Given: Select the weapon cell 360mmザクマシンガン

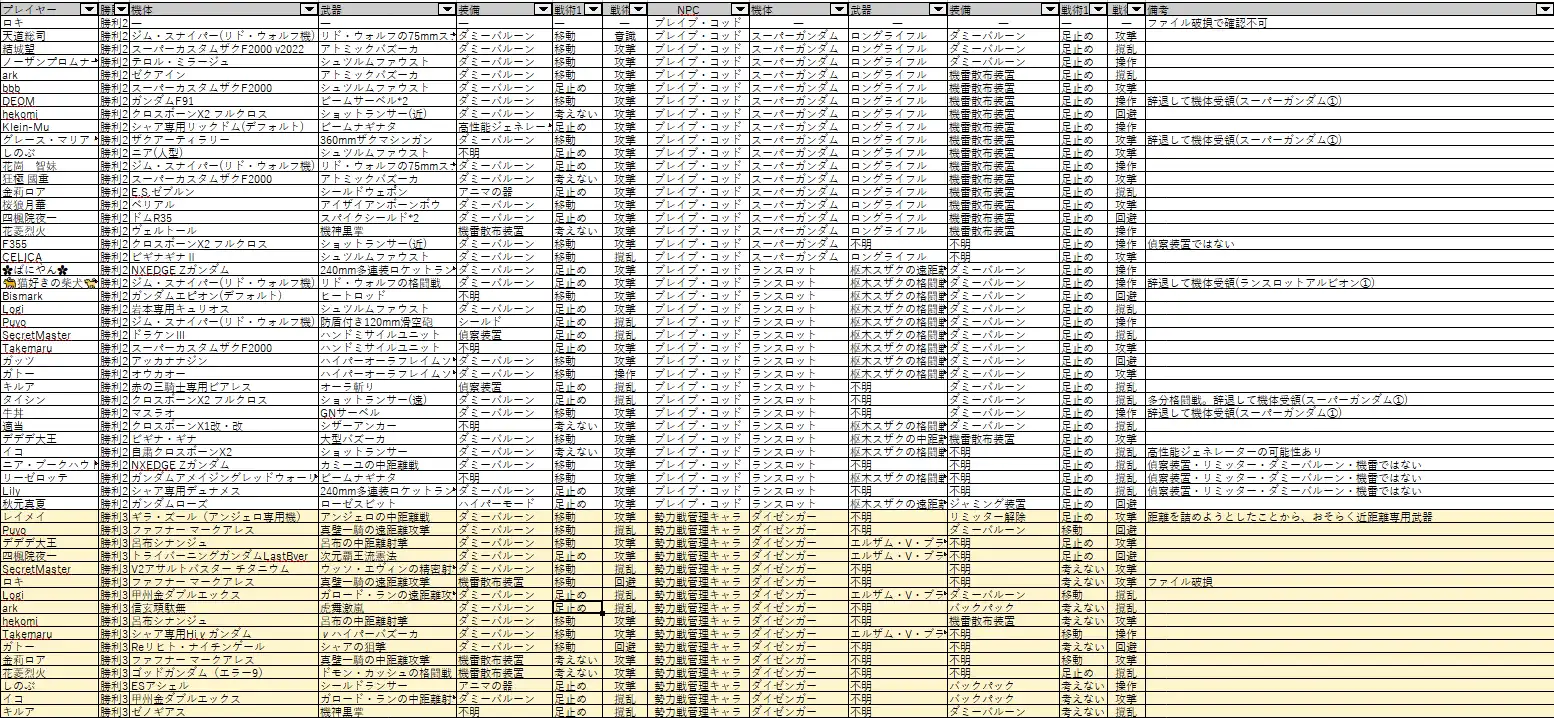Looking at the screenshot, I should click(x=387, y=139).
